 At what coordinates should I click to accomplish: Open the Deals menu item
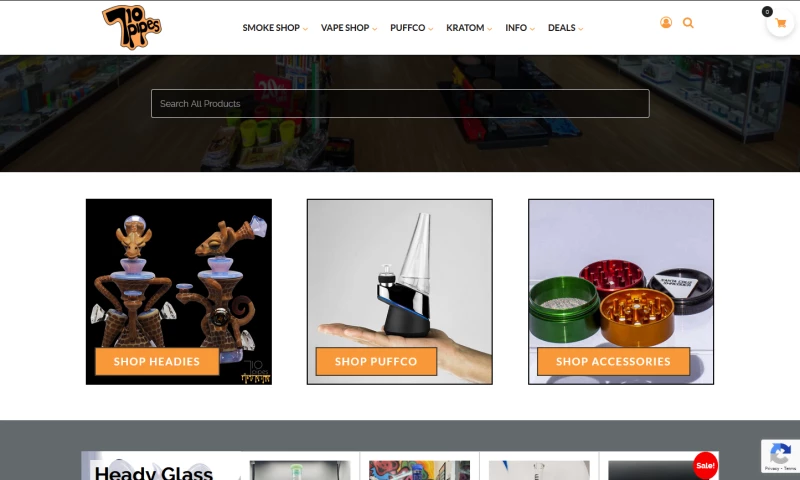562,28
